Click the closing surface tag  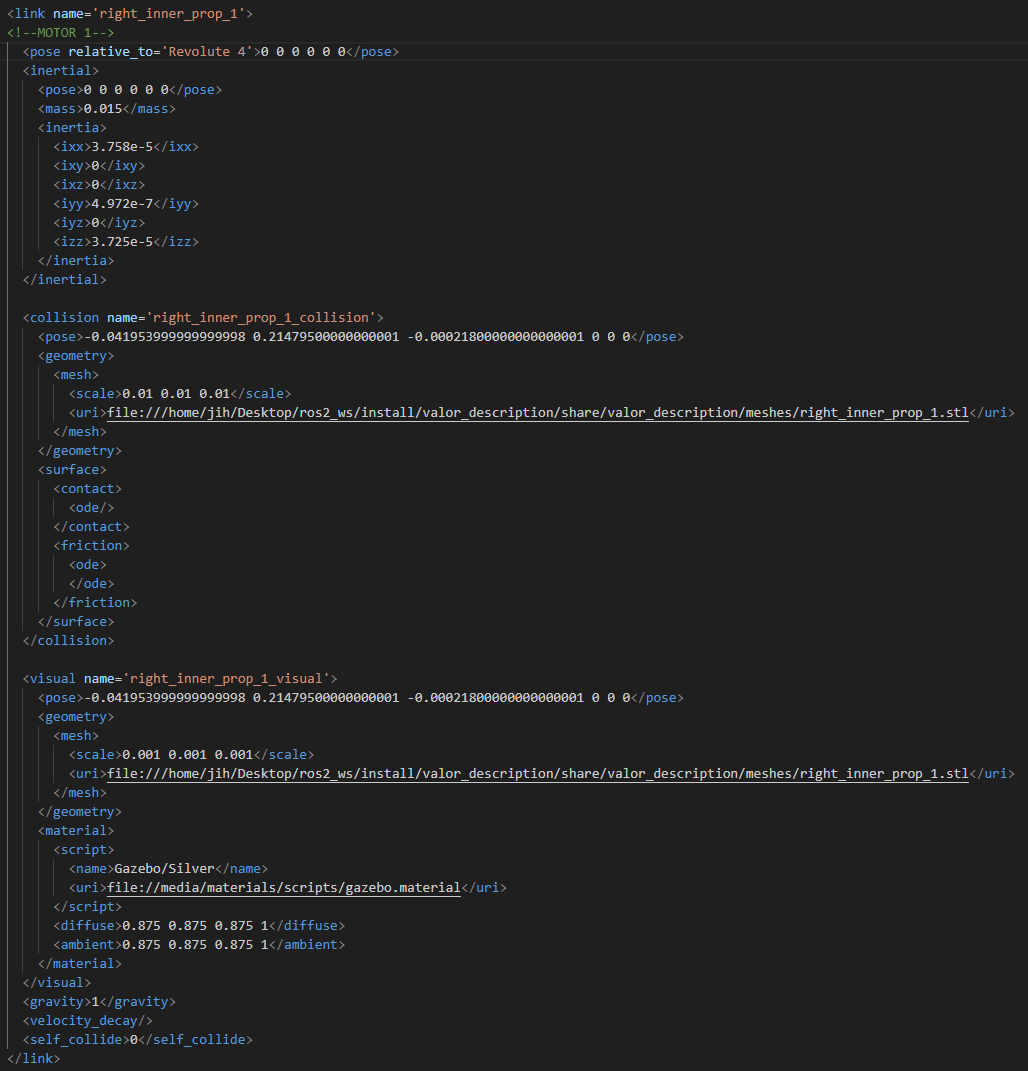(76, 622)
